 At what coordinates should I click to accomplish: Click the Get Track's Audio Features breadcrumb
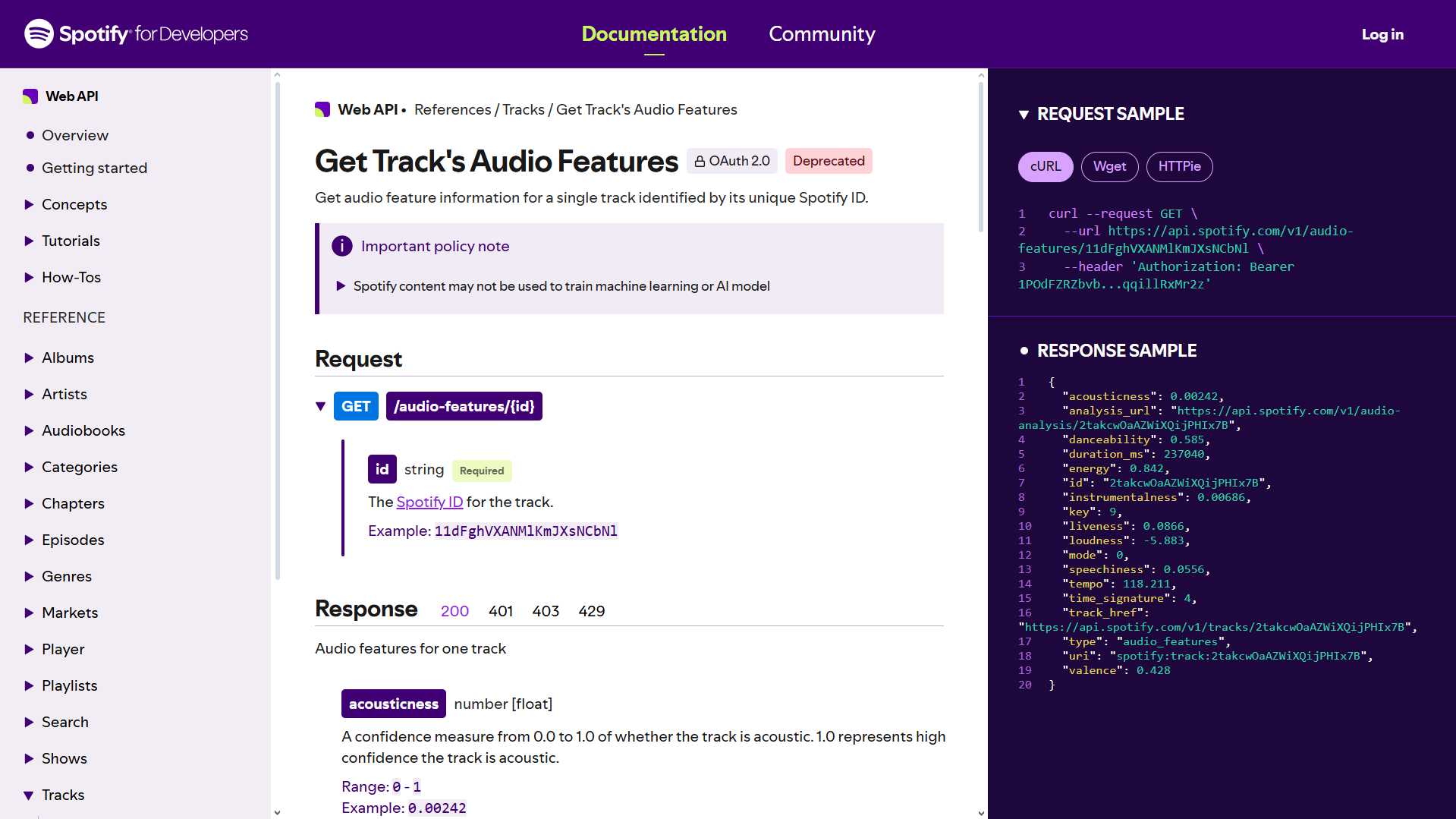[646, 109]
